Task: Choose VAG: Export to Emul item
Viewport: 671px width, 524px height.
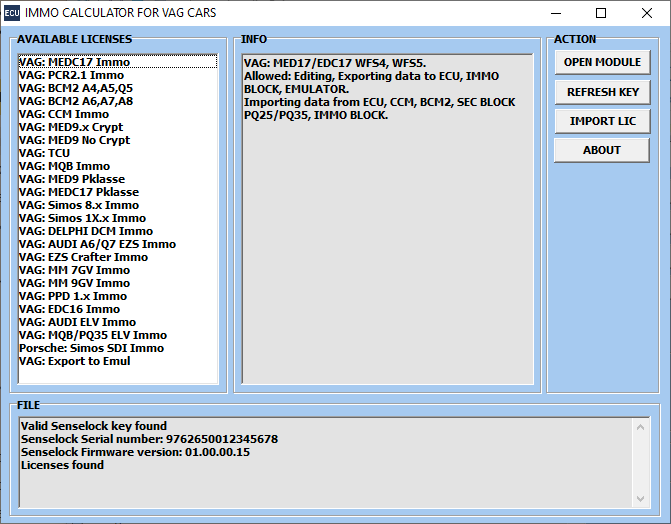Action: (x=75, y=361)
